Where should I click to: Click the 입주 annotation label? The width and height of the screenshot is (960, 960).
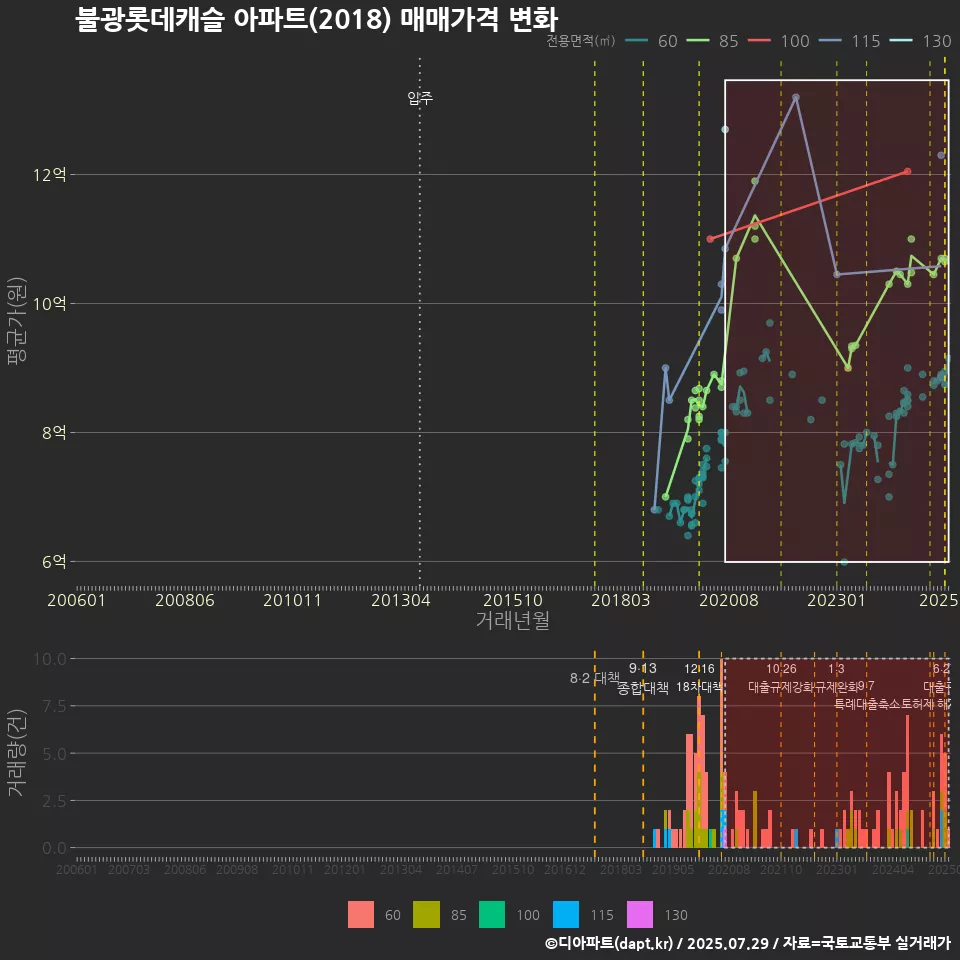tap(420, 98)
